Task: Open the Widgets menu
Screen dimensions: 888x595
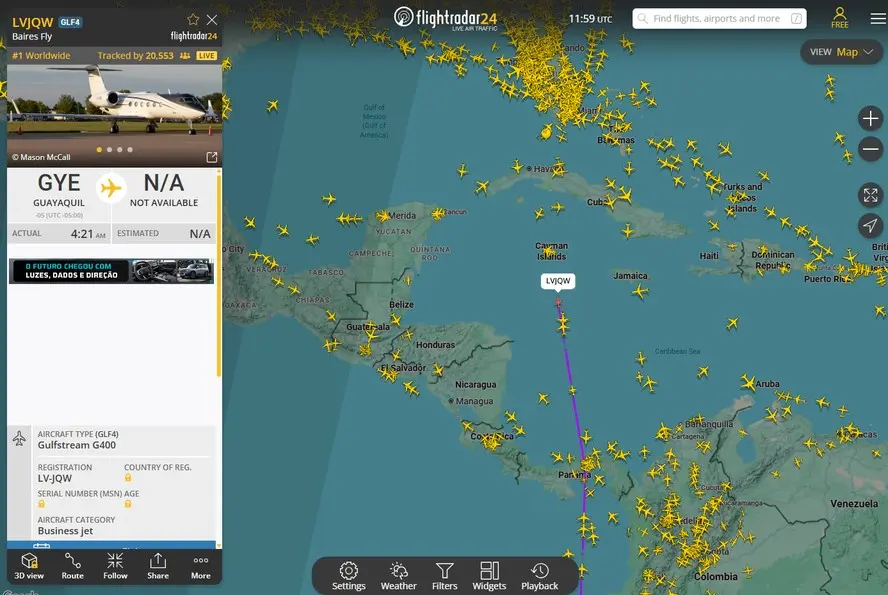Action: tap(489, 576)
